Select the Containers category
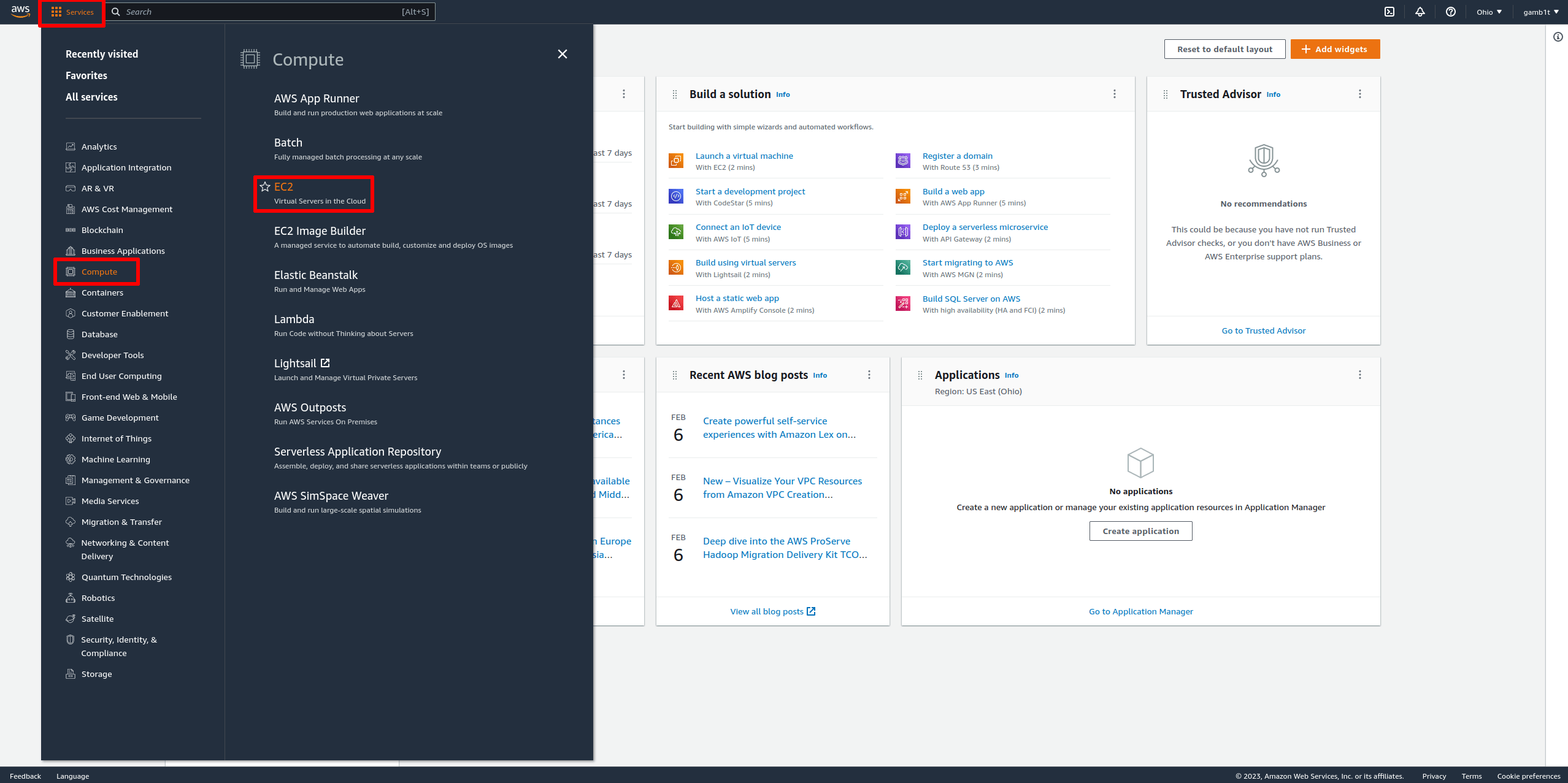 click(x=102, y=292)
